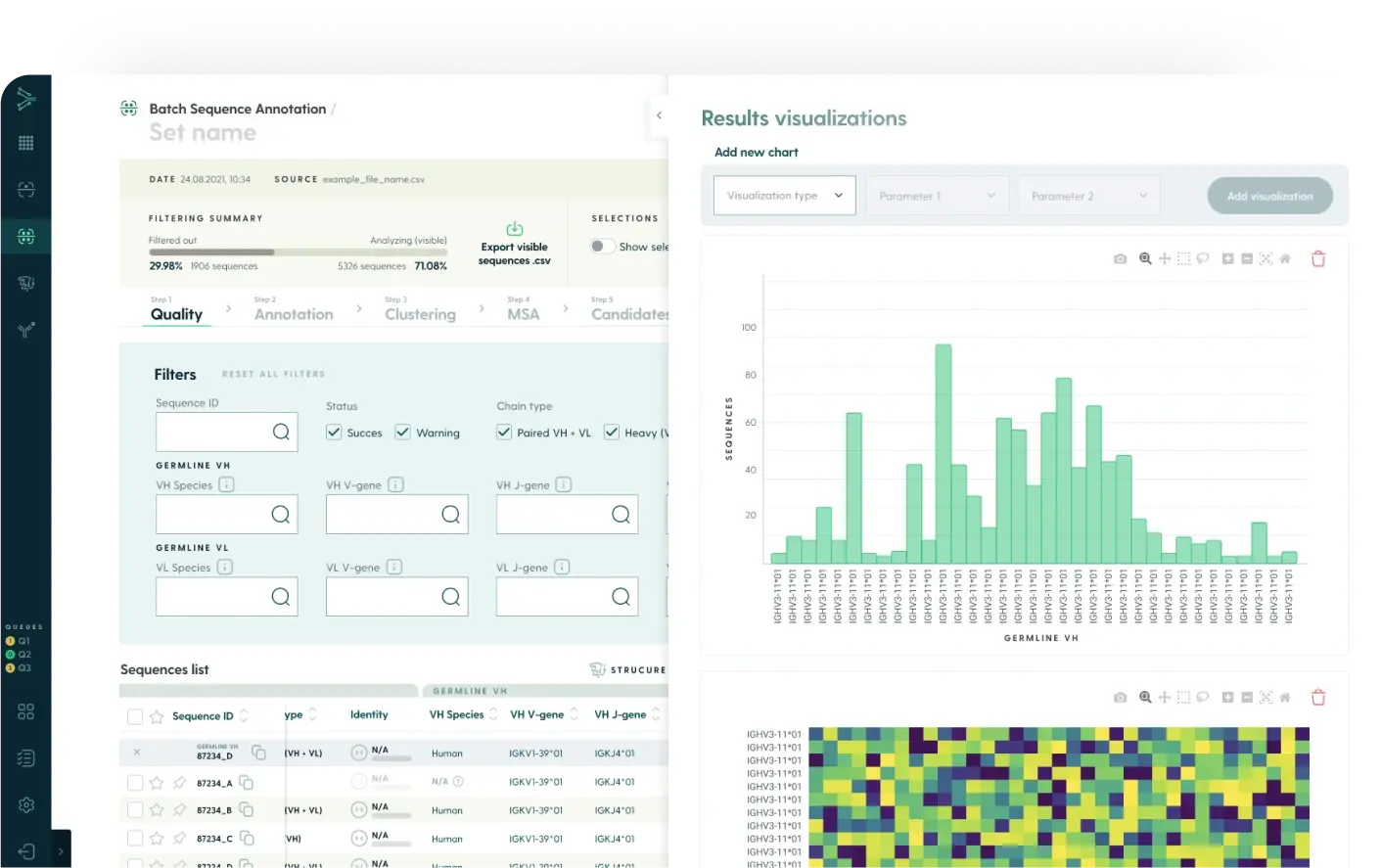Viewport: 1381px width, 868px height.
Task: Click the home reset icon above heatmap
Action: pyautogui.click(x=1285, y=698)
